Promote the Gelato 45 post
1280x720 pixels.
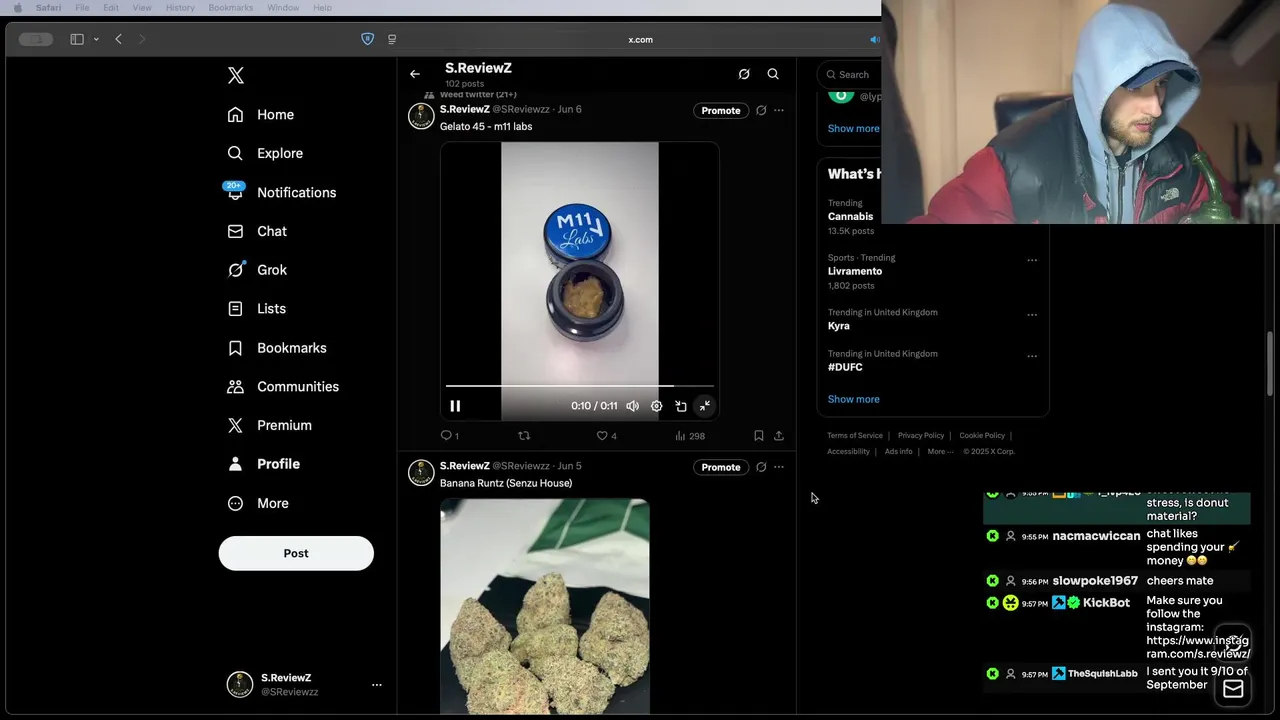tap(721, 111)
